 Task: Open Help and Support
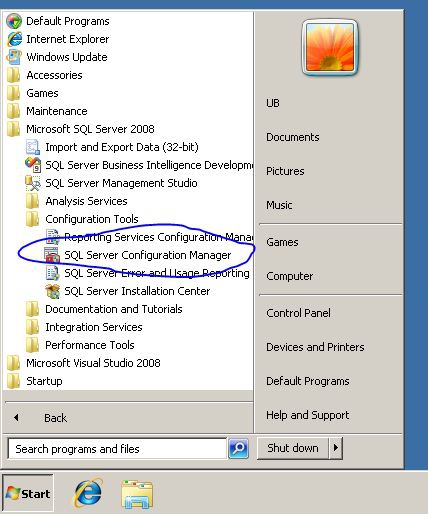[308, 415]
